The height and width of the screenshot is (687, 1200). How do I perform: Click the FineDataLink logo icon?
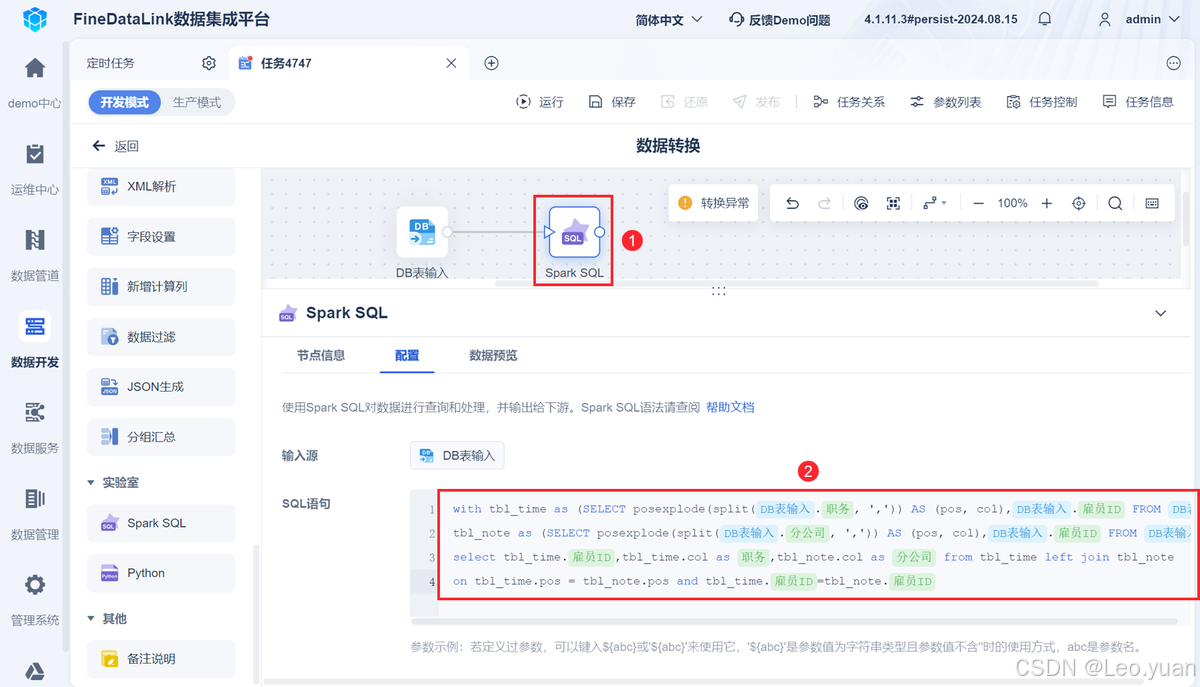pyautogui.click(x=35, y=19)
